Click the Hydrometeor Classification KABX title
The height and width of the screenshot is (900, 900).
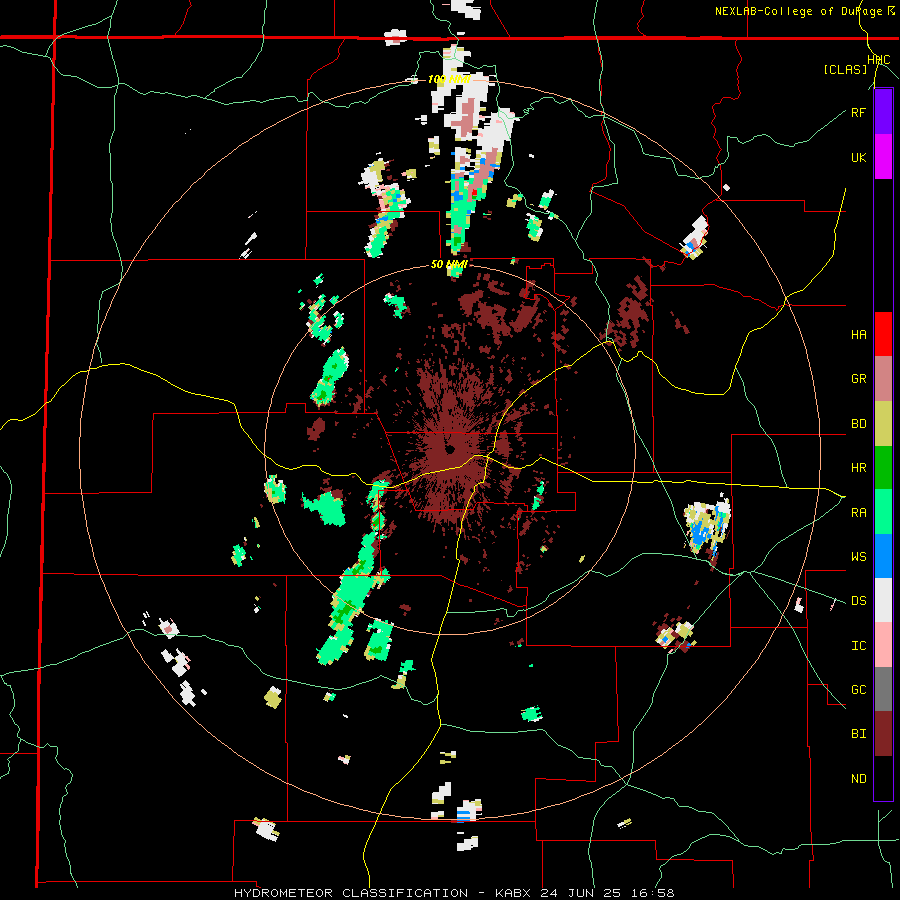[x=454, y=893]
